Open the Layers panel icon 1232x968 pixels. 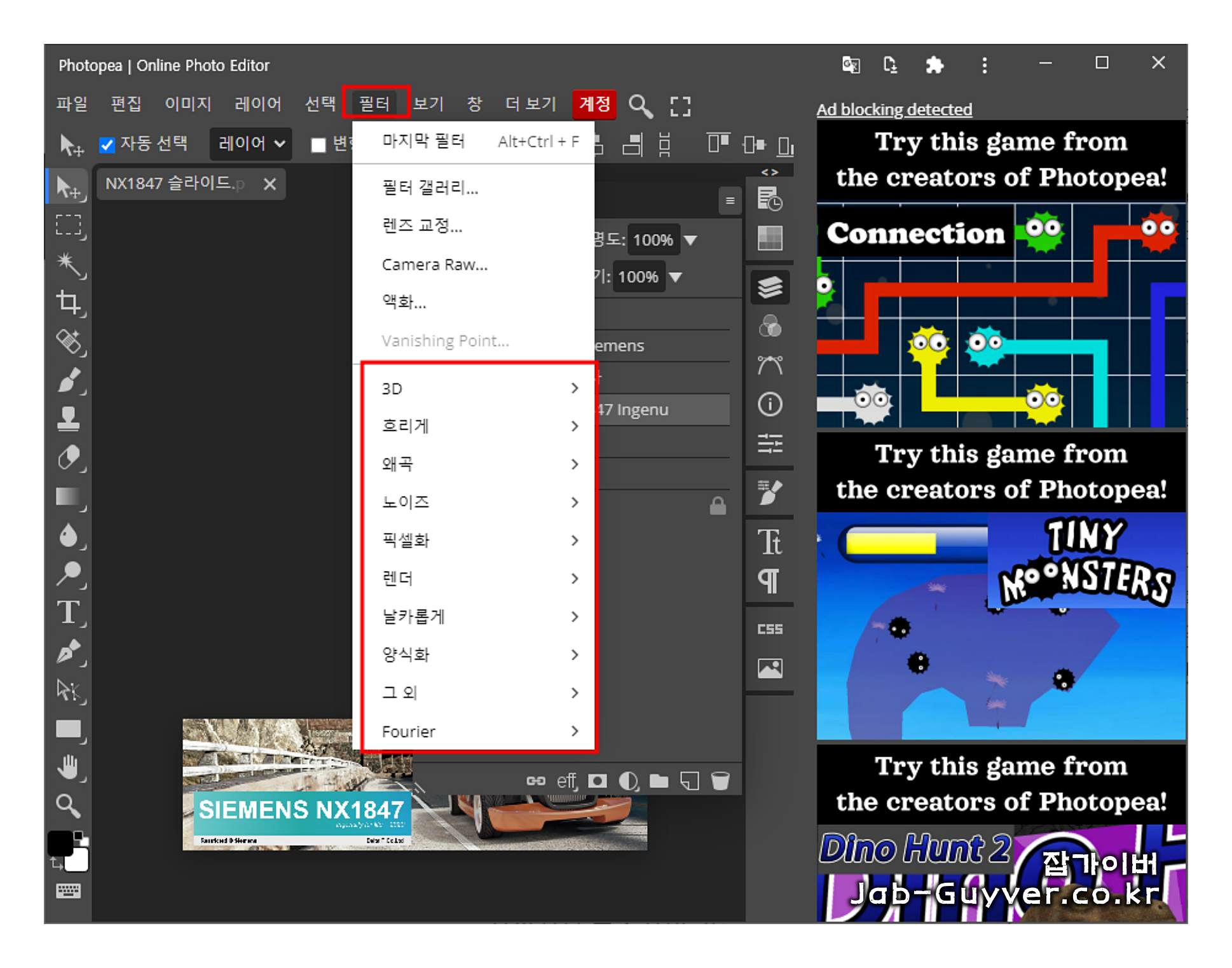point(770,287)
